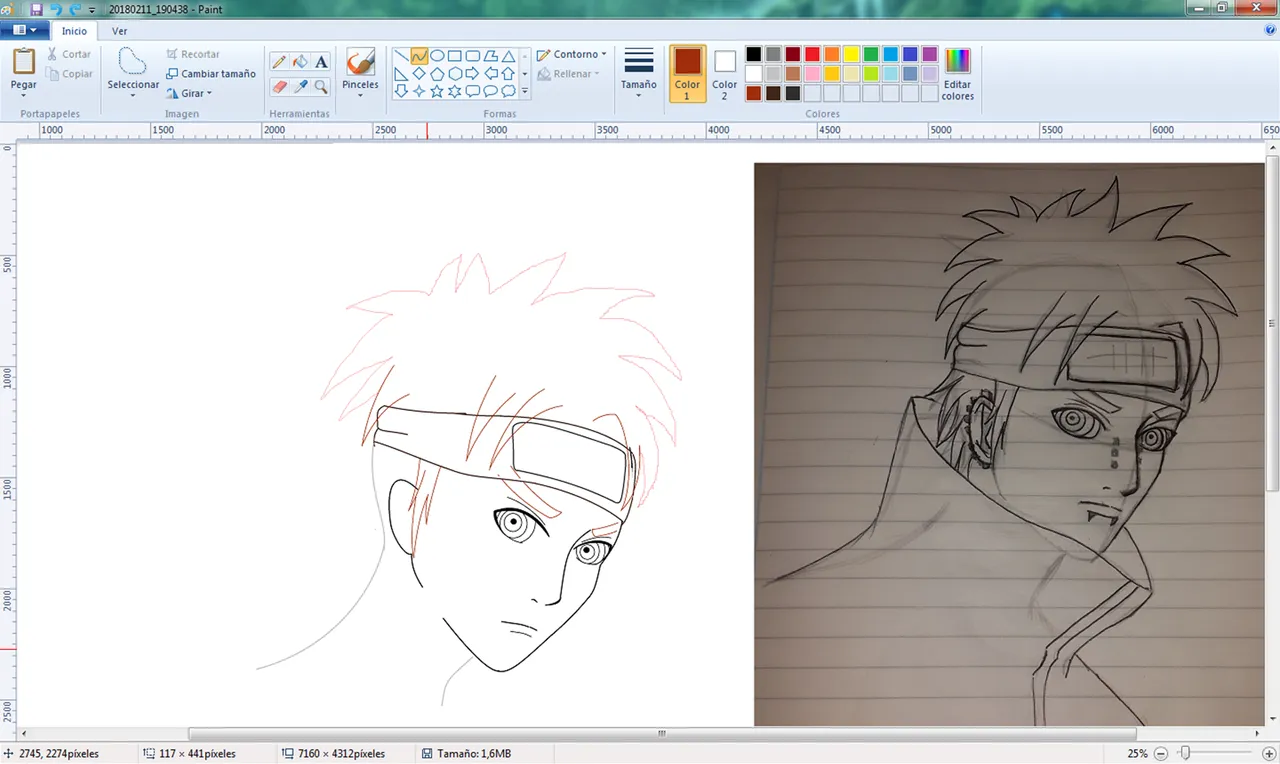Screen dimensions: 1280x764
Task: Expand the Pinceles dropdown arrow
Action: [360, 96]
